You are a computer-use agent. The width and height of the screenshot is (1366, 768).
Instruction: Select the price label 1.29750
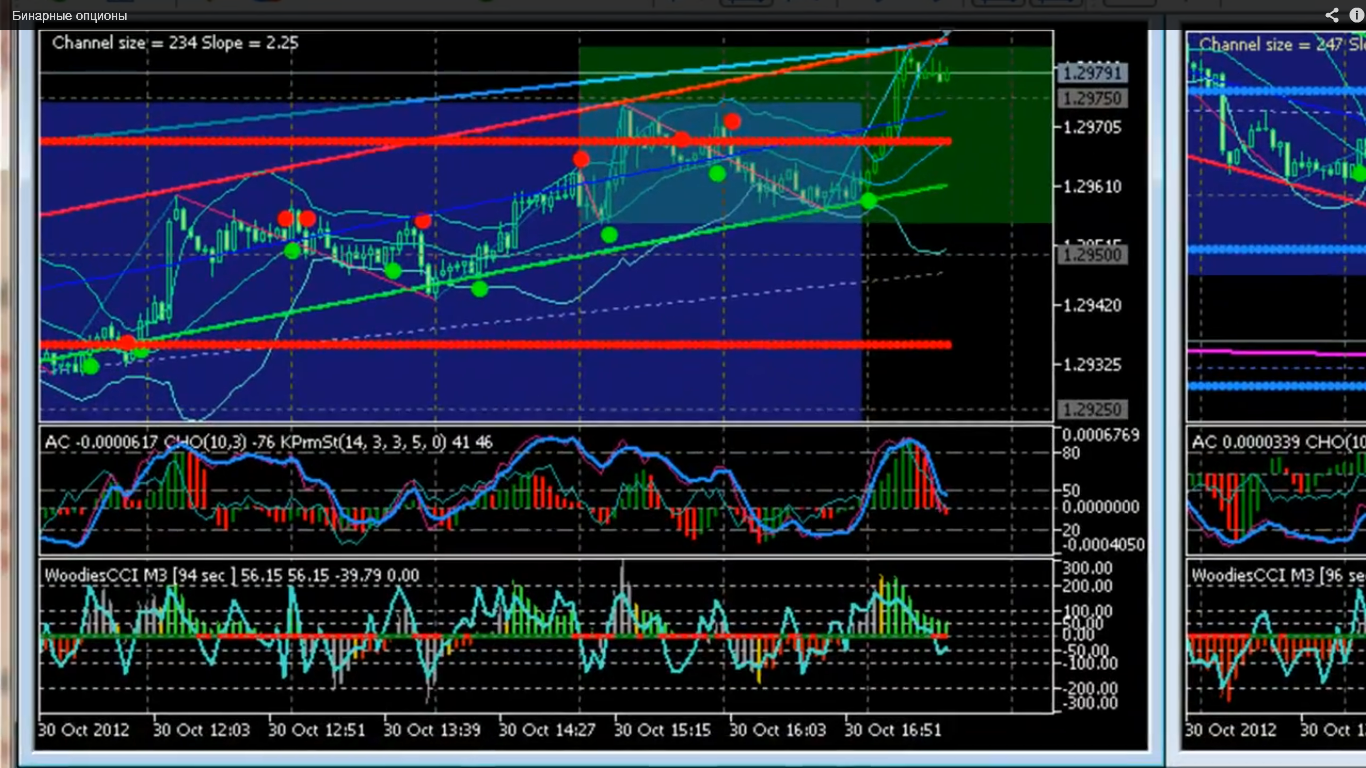1093,98
